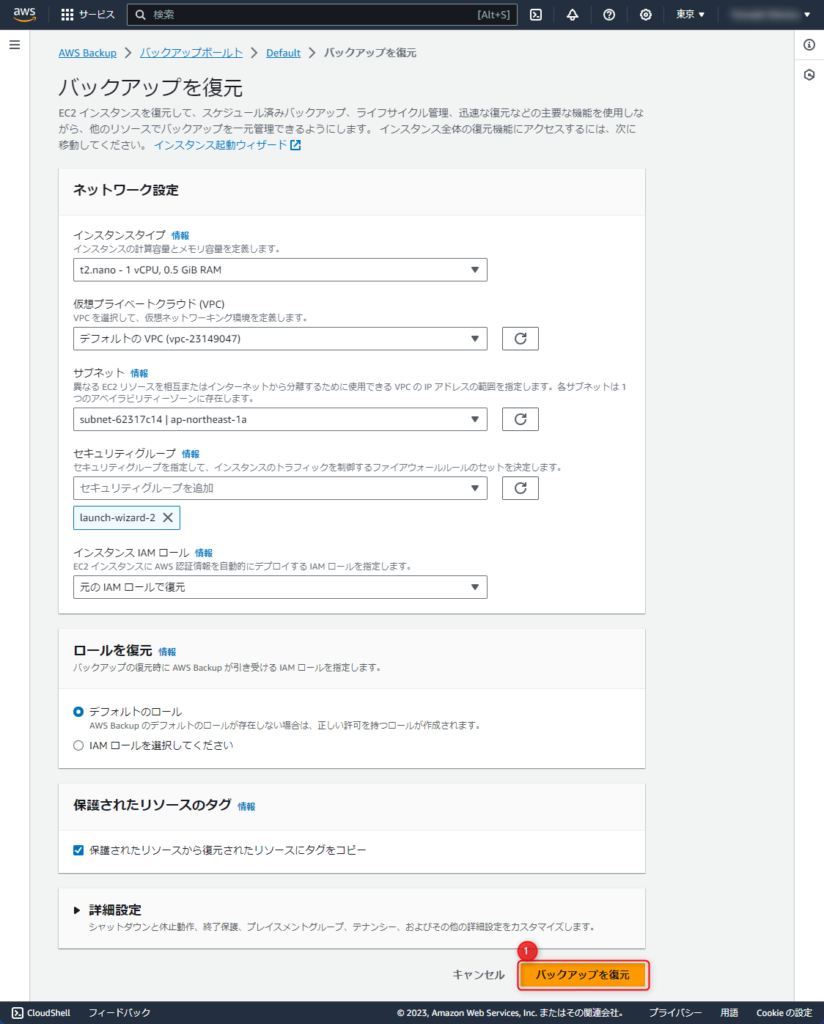Remove the launch-wizard-2 security group
824x1024 pixels.
168,517
